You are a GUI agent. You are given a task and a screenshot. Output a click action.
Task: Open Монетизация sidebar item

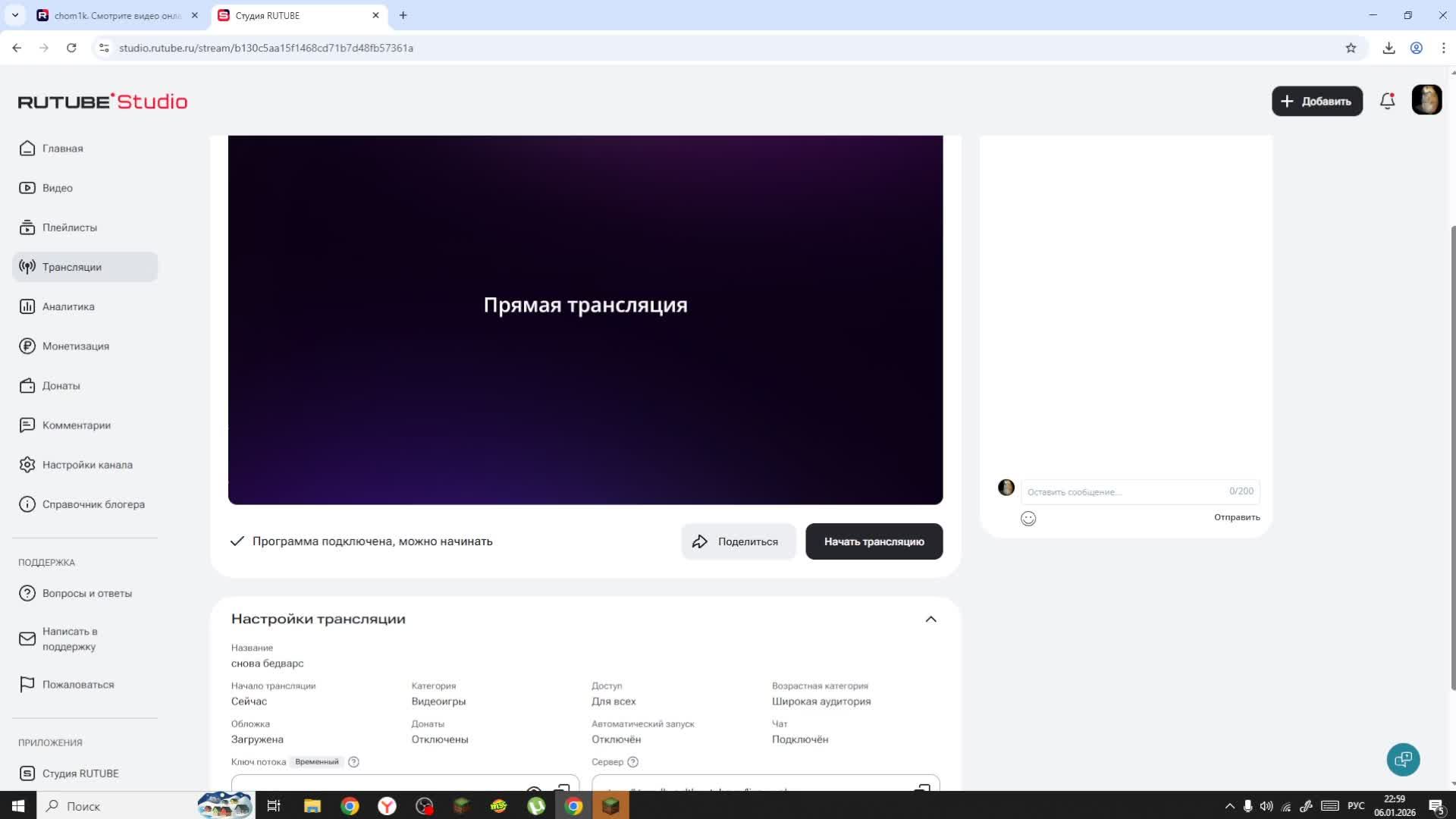point(76,346)
